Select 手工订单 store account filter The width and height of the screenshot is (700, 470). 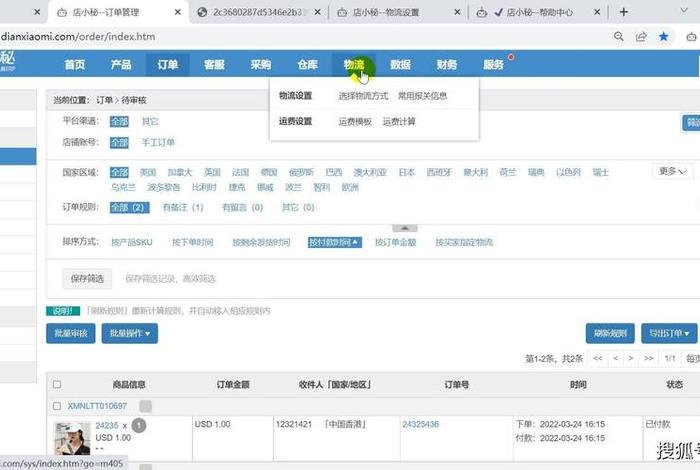pyautogui.click(x=158, y=142)
